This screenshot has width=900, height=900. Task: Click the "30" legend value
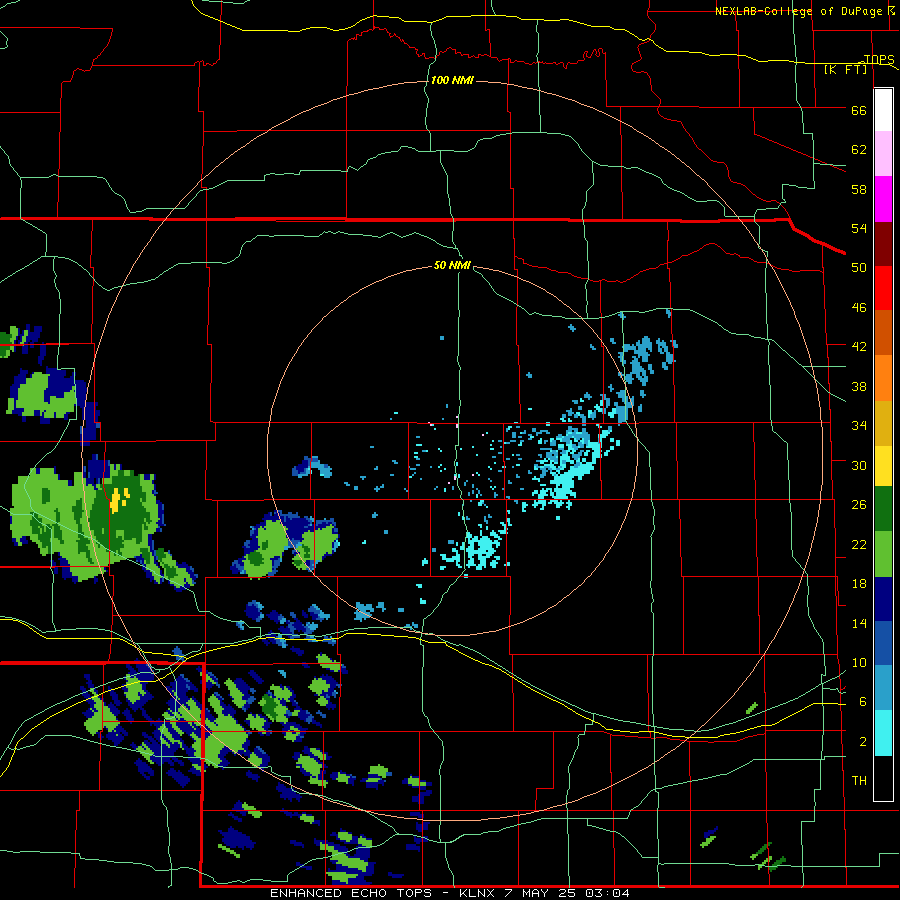[859, 465]
